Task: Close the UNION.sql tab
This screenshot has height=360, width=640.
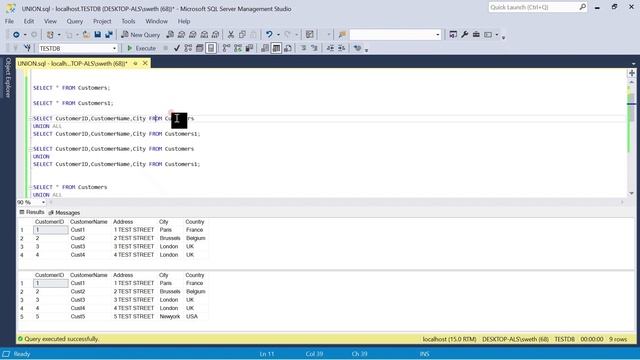Action: pos(145,63)
